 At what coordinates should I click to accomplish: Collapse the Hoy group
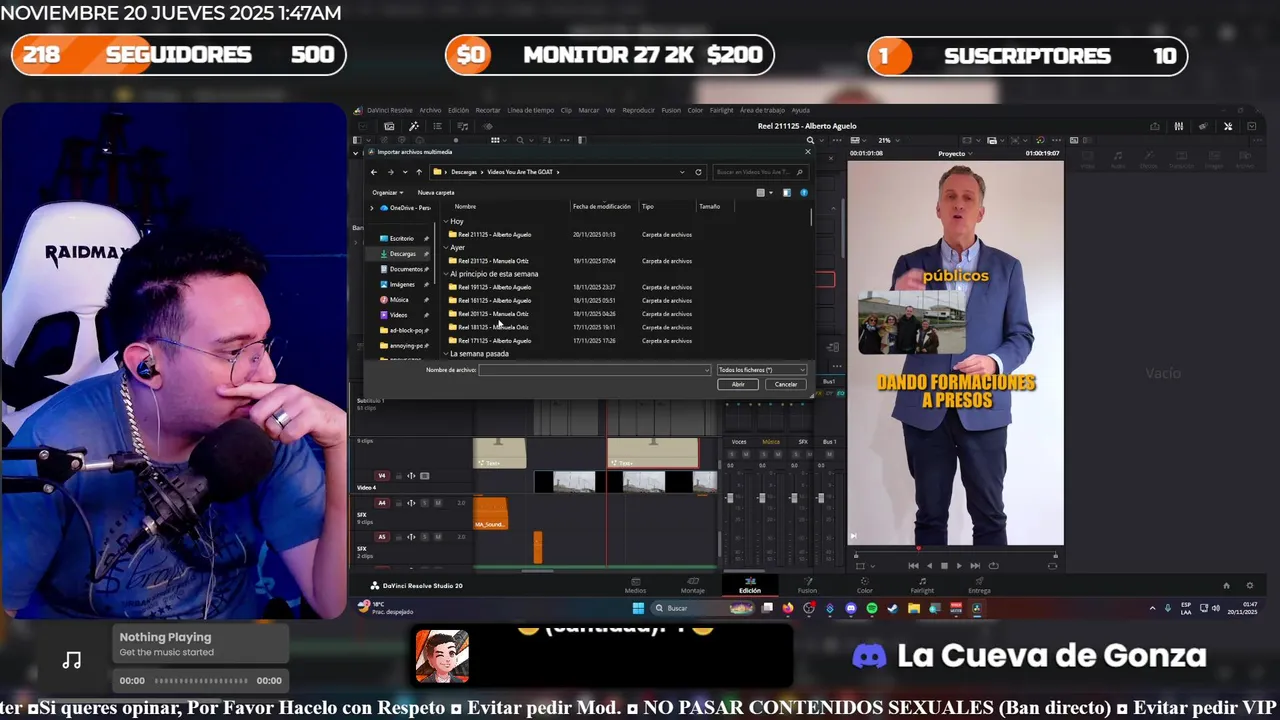pyautogui.click(x=446, y=221)
